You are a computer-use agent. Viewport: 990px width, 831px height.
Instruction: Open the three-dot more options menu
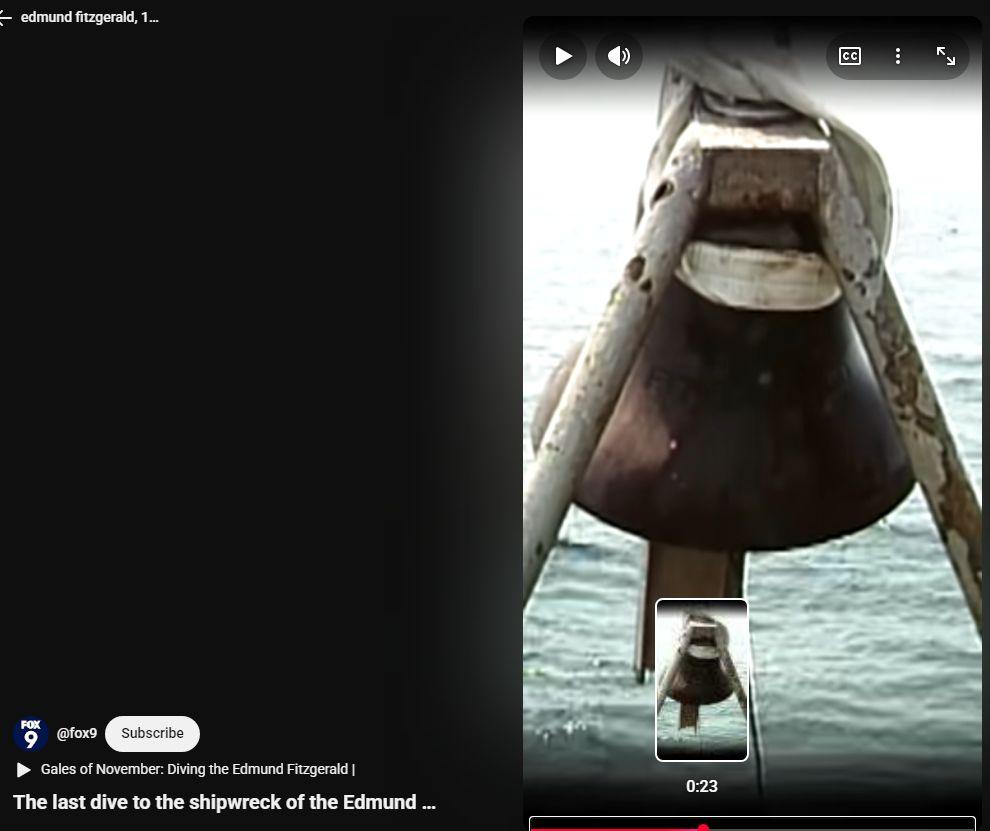click(x=897, y=56)
